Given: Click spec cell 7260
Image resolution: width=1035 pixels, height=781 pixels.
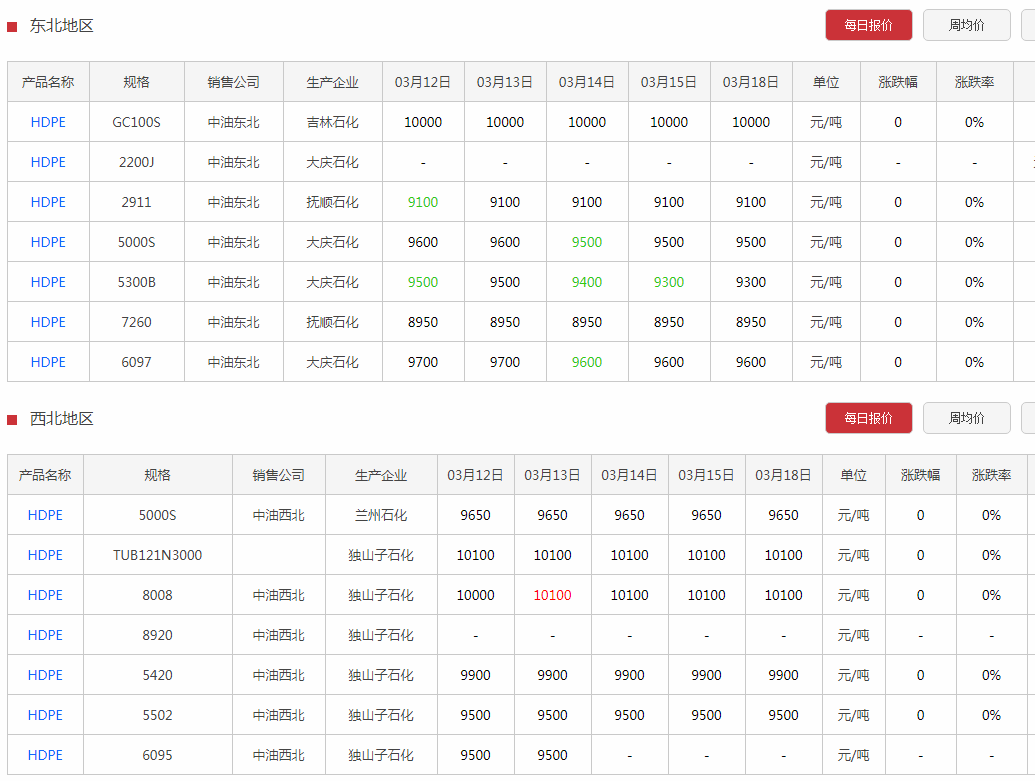Looking at the screenshot, I should pyautogui.click(x=137, y=322).
